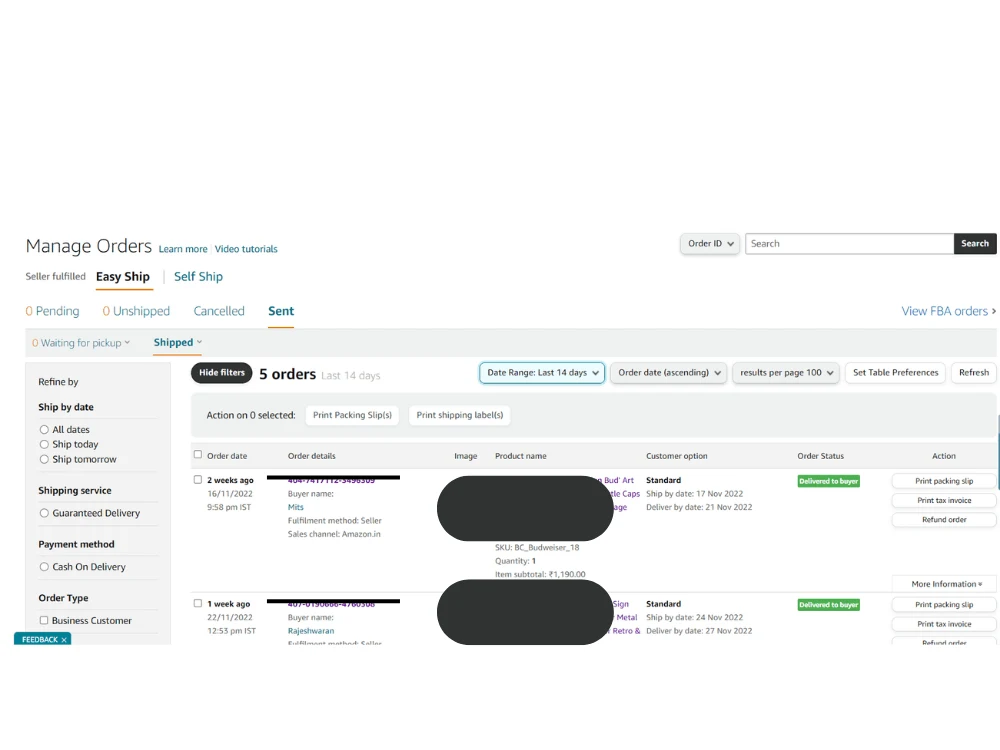Open the Order ID search type dropdown
The height and width of the screenshot is (750, 1000).
tap(710, 244)
